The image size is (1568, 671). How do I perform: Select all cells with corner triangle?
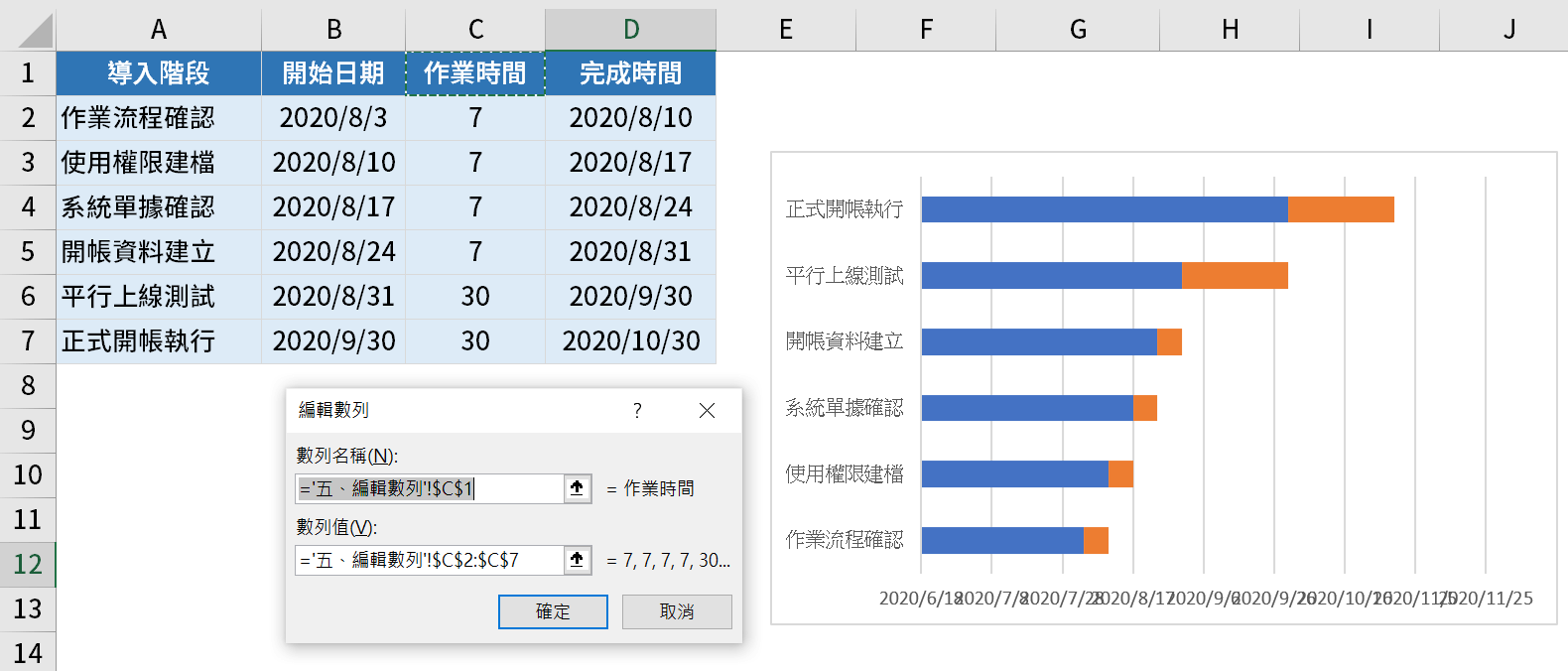[36, 30]
